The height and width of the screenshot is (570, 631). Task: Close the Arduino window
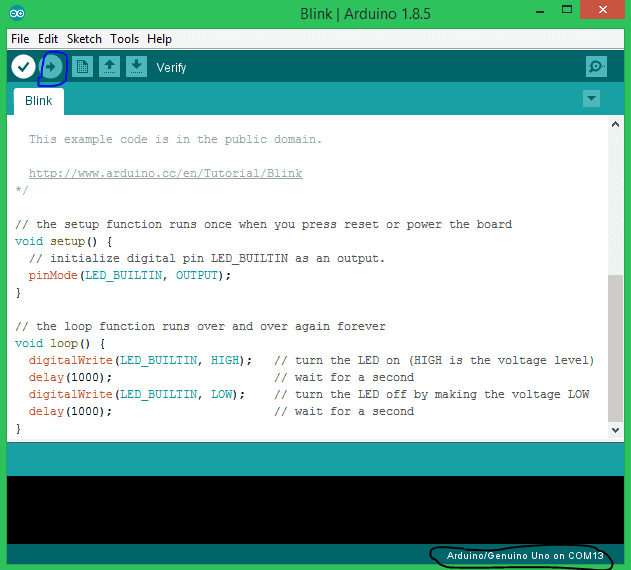point(602,9)
